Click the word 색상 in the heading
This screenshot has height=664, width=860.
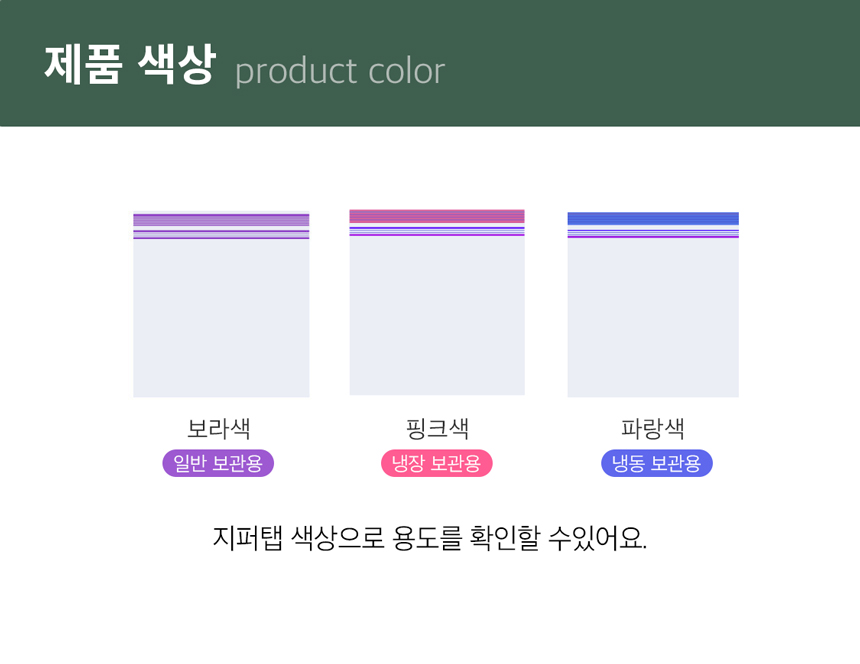click(x=173, y=66)
